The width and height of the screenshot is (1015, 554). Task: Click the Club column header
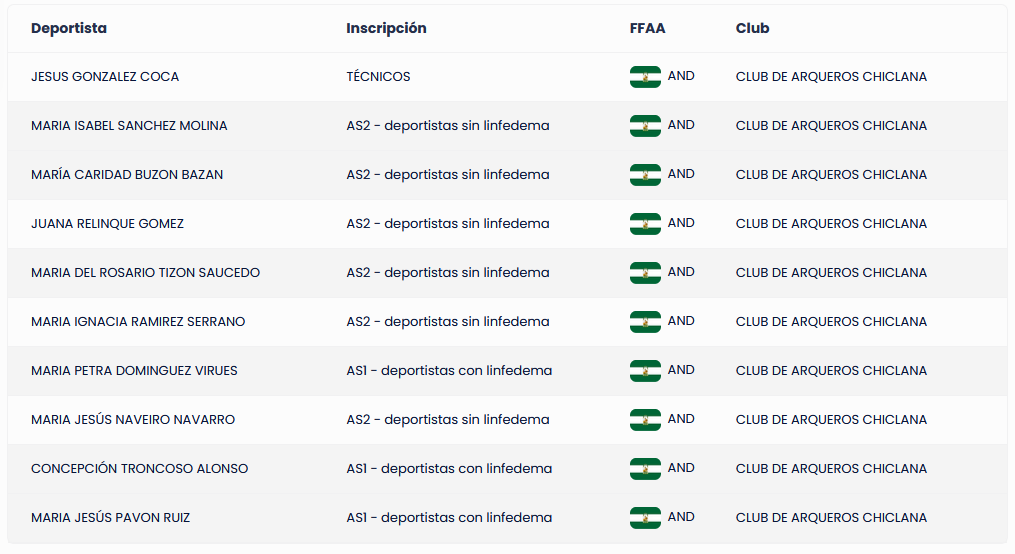(x=752, y=28)
